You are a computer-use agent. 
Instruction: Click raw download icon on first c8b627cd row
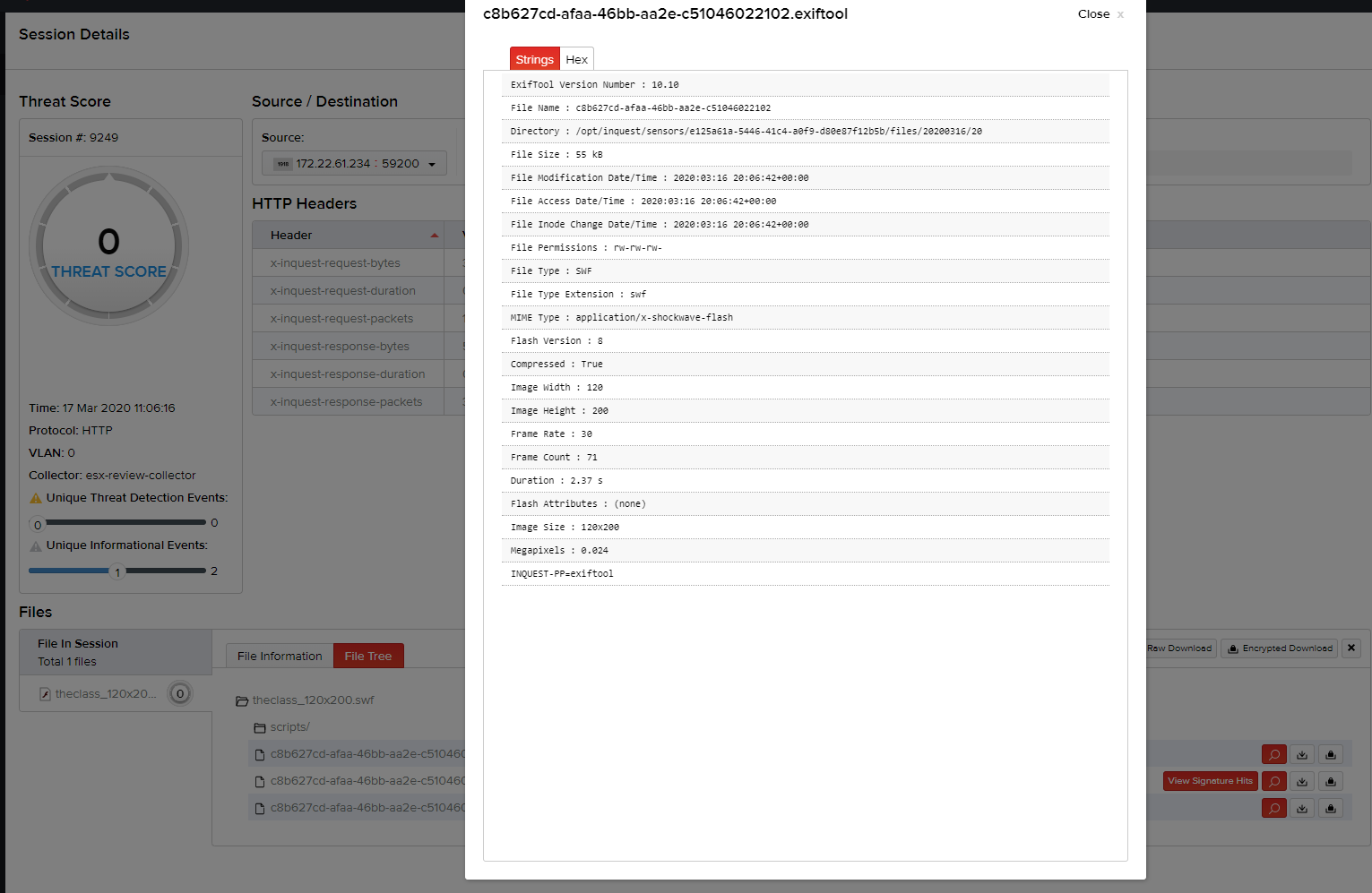[x=1302, y=754]
